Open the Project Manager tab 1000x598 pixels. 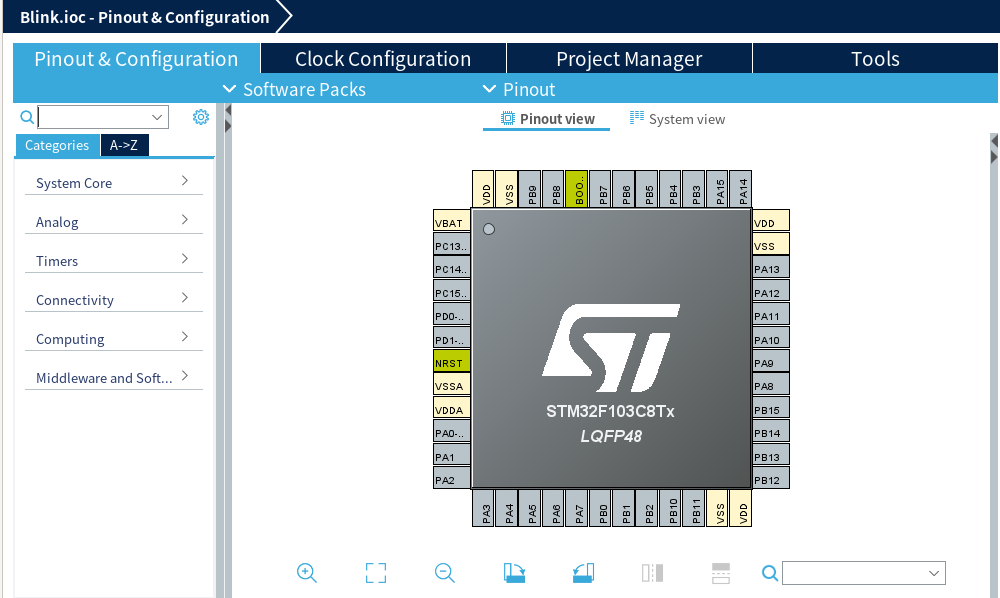629,59
